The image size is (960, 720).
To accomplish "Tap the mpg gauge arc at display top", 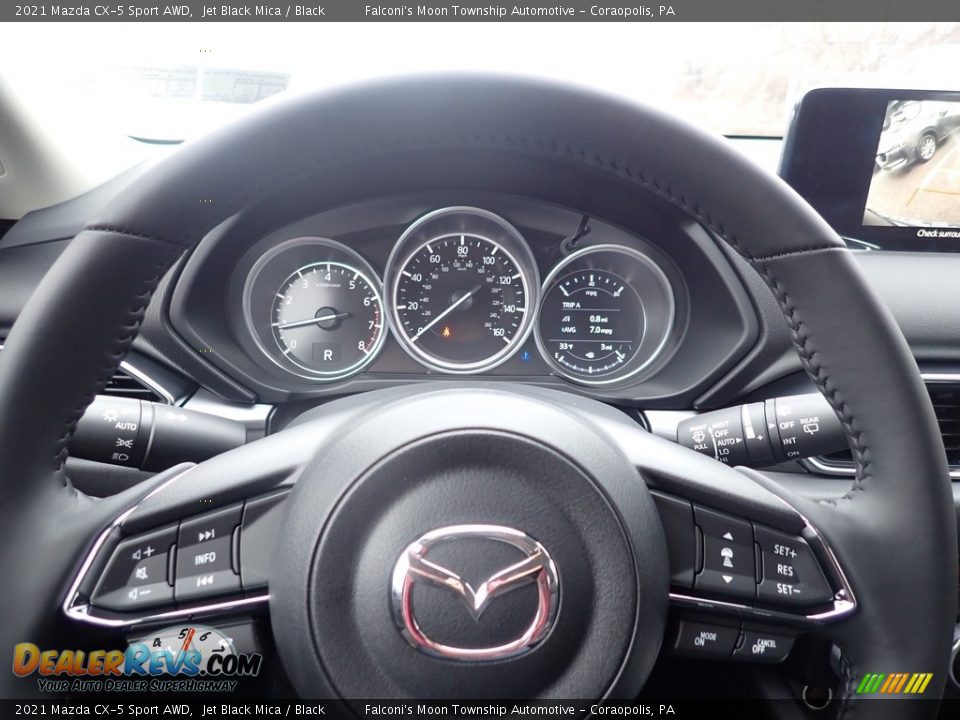I will pyautogui.click(x=590, y=287).
